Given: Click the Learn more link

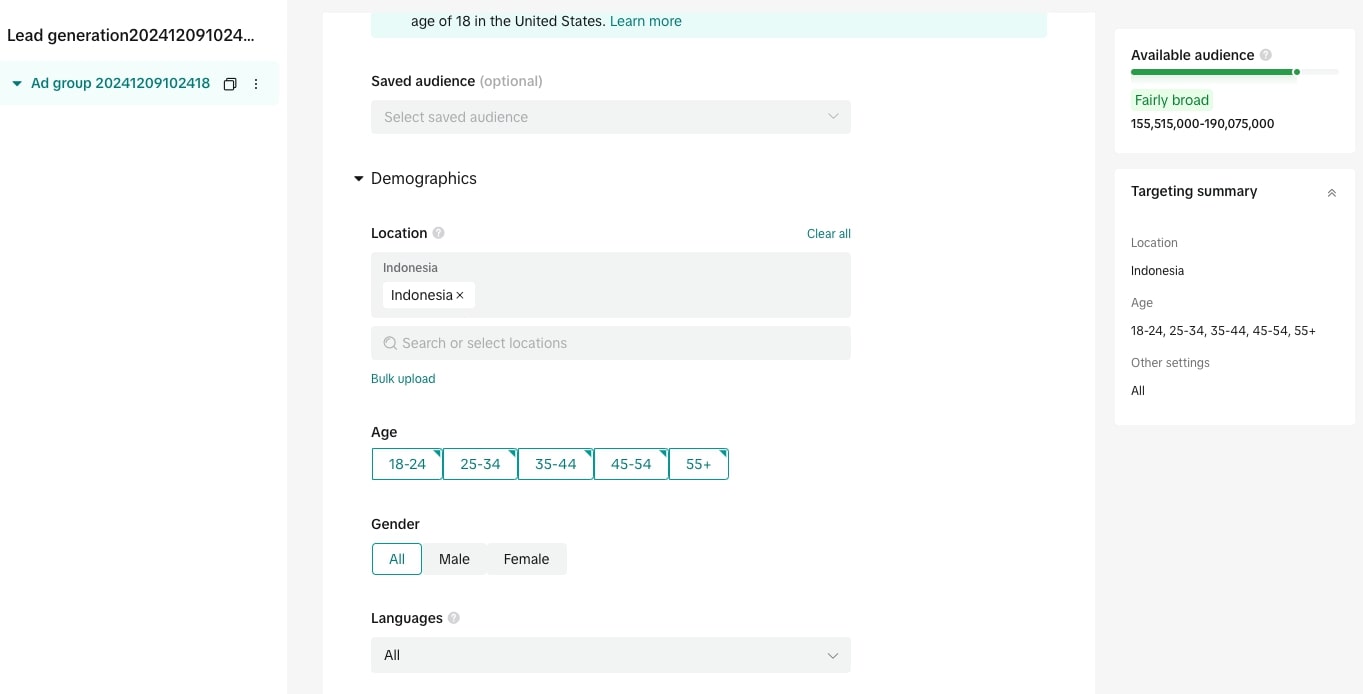Looking at the screenshot, I should click(x=645, y=21).
